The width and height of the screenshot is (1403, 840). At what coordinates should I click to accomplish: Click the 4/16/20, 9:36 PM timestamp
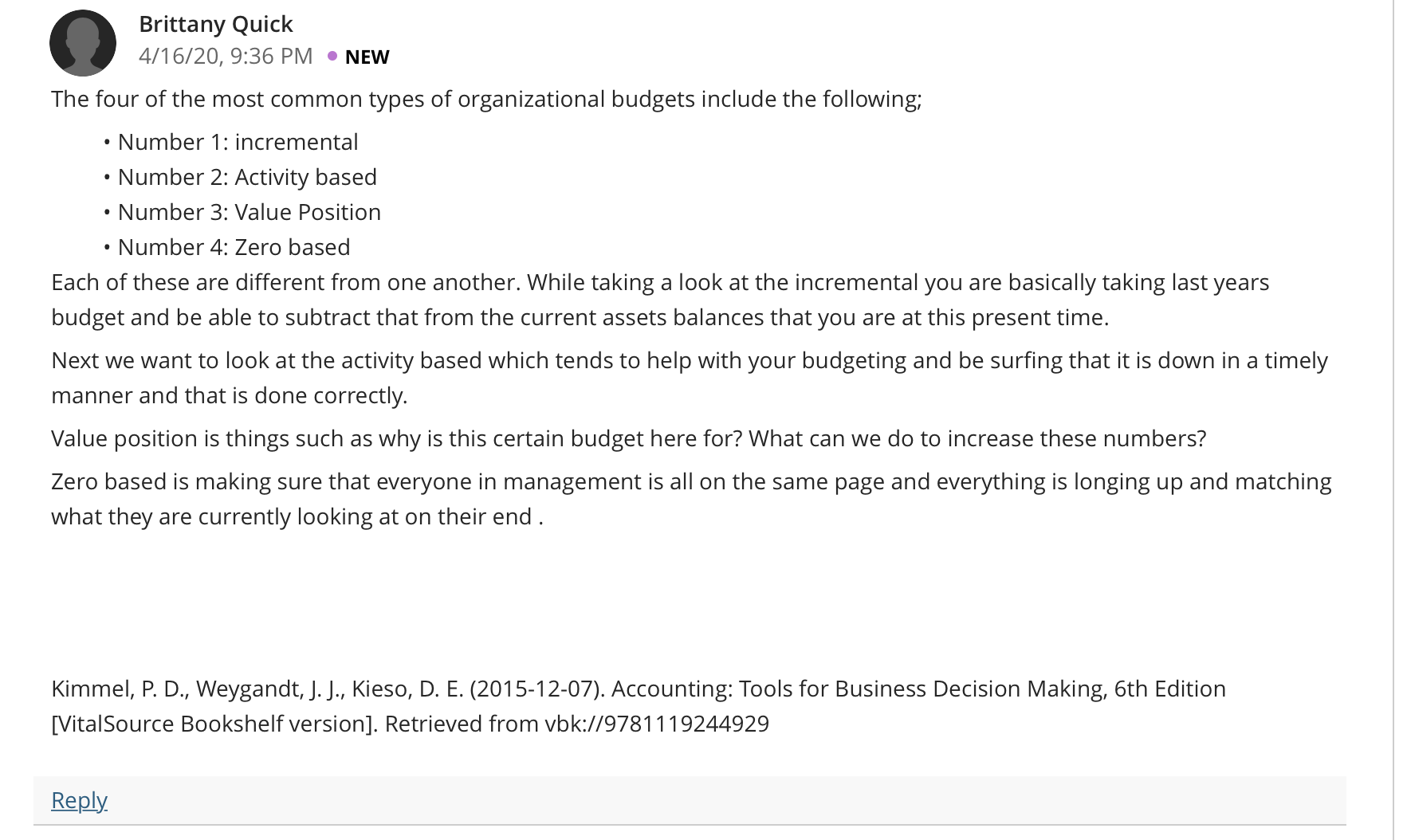pos(226,56)
